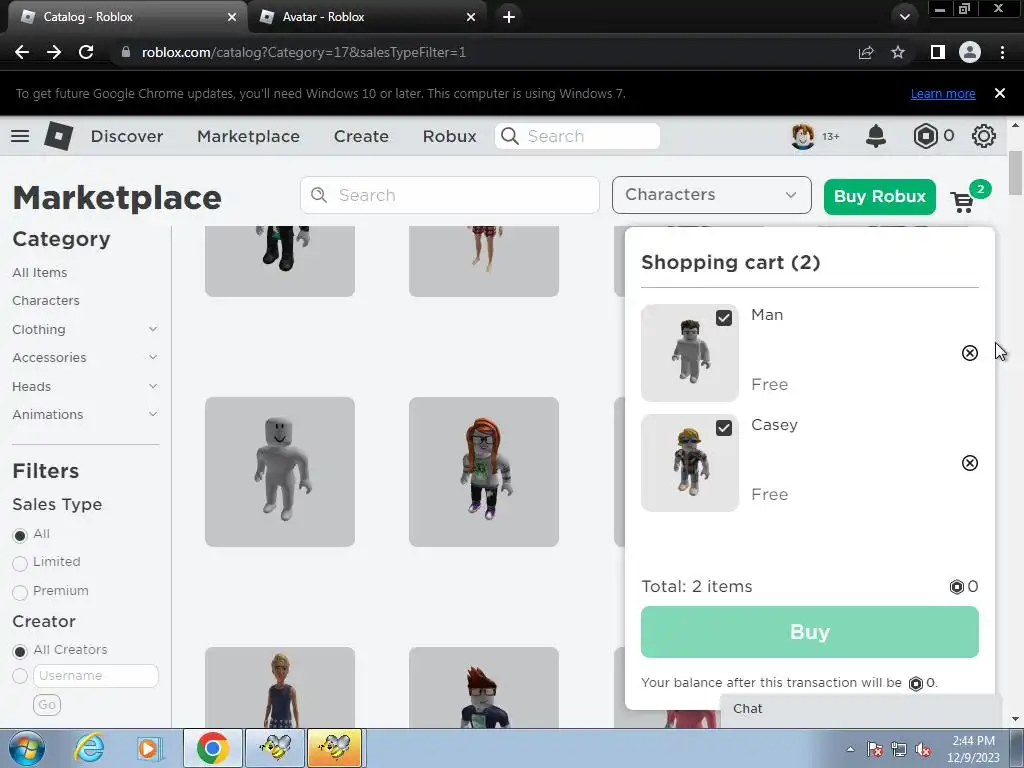Launch Internet Explorer from taskbar

(89, 748)
